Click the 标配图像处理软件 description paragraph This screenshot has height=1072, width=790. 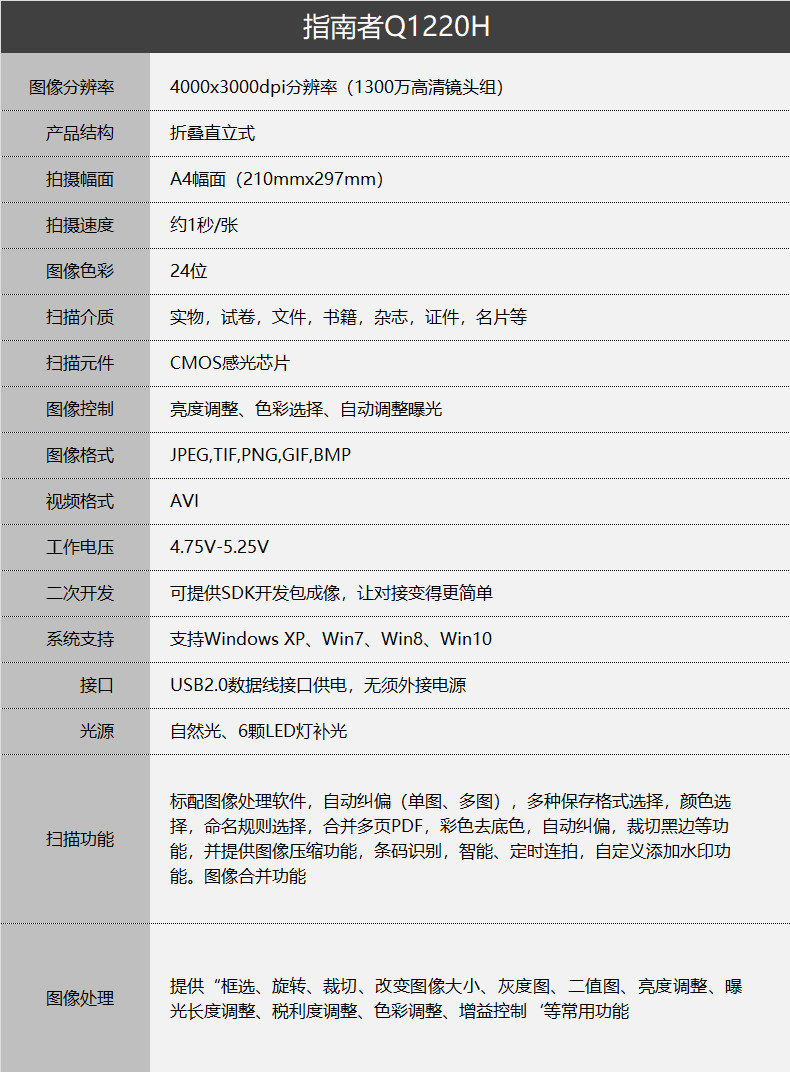[450, 839]
